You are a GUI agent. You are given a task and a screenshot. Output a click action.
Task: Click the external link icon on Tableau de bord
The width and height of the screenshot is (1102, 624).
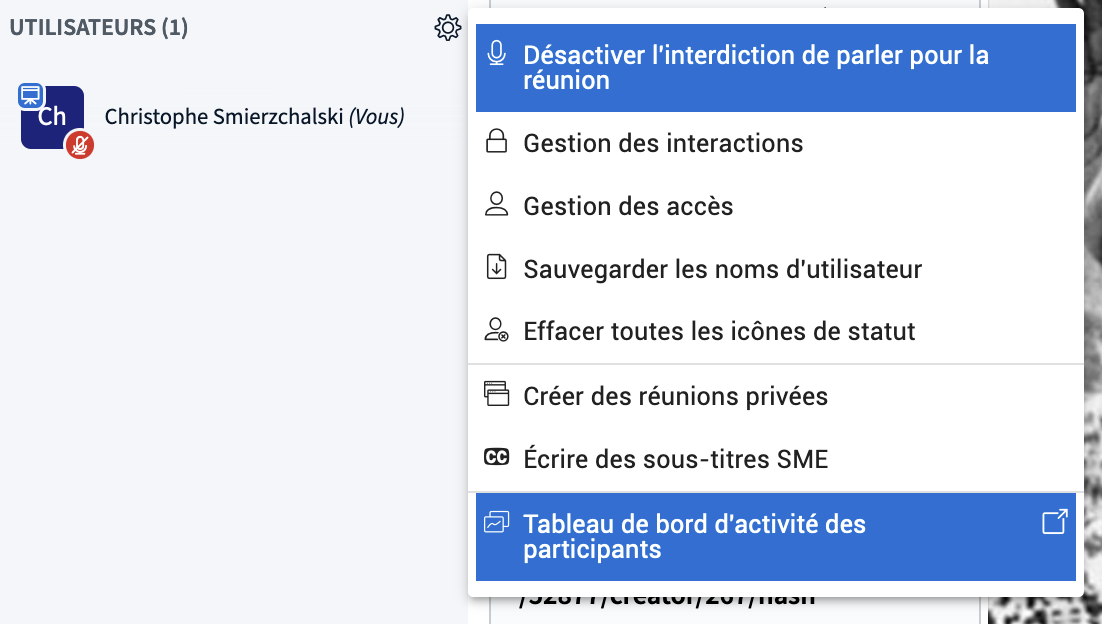click(1054, 522)
